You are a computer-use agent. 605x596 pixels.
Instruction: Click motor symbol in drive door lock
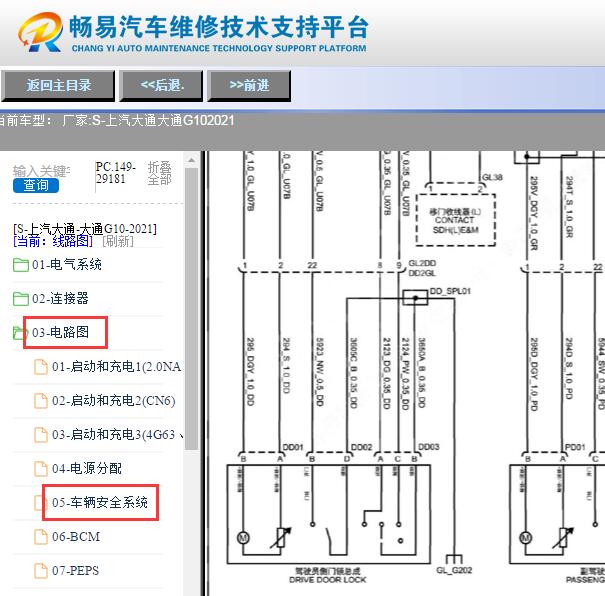243,537
